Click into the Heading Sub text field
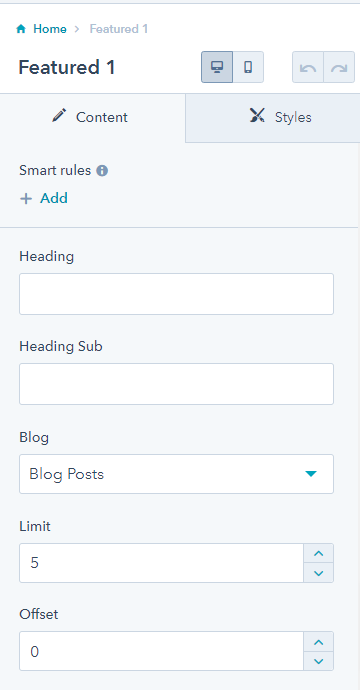 click(176, 384)
